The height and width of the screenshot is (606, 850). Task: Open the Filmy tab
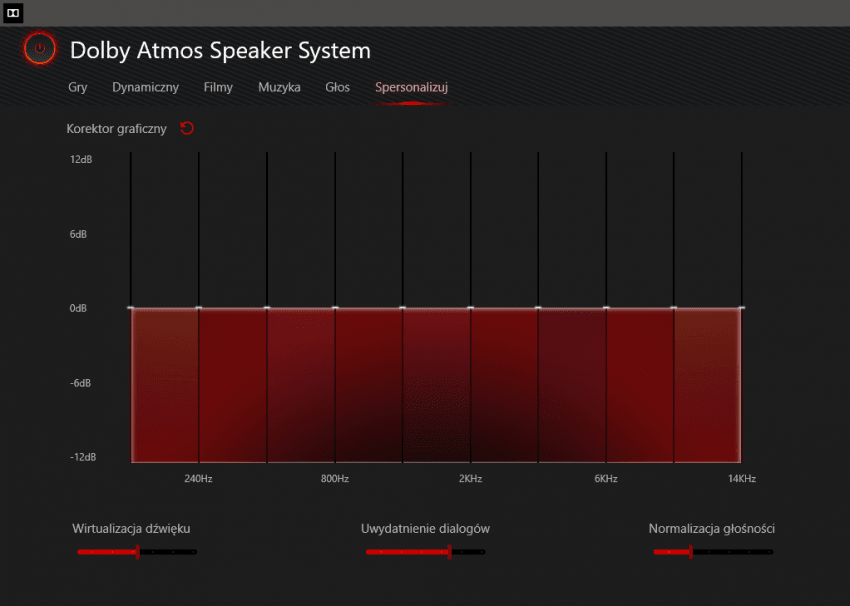point(218,87)
